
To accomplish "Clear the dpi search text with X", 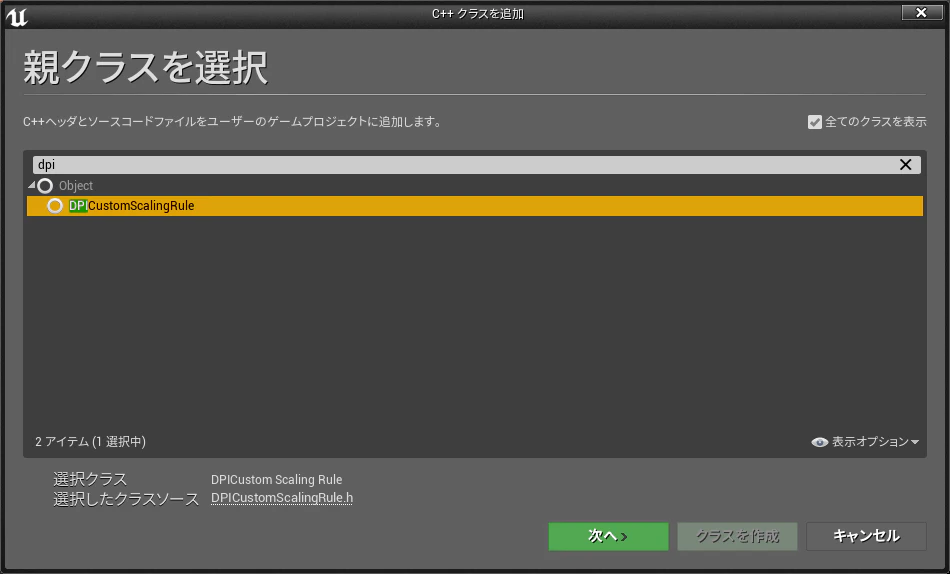I will pyautogui.click(x=905, y=165).
